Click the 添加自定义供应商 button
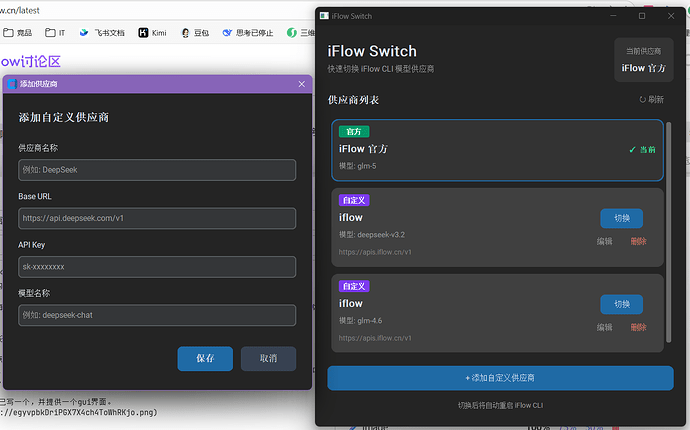The width and height of the screenshot is (690, 430). 500,378
